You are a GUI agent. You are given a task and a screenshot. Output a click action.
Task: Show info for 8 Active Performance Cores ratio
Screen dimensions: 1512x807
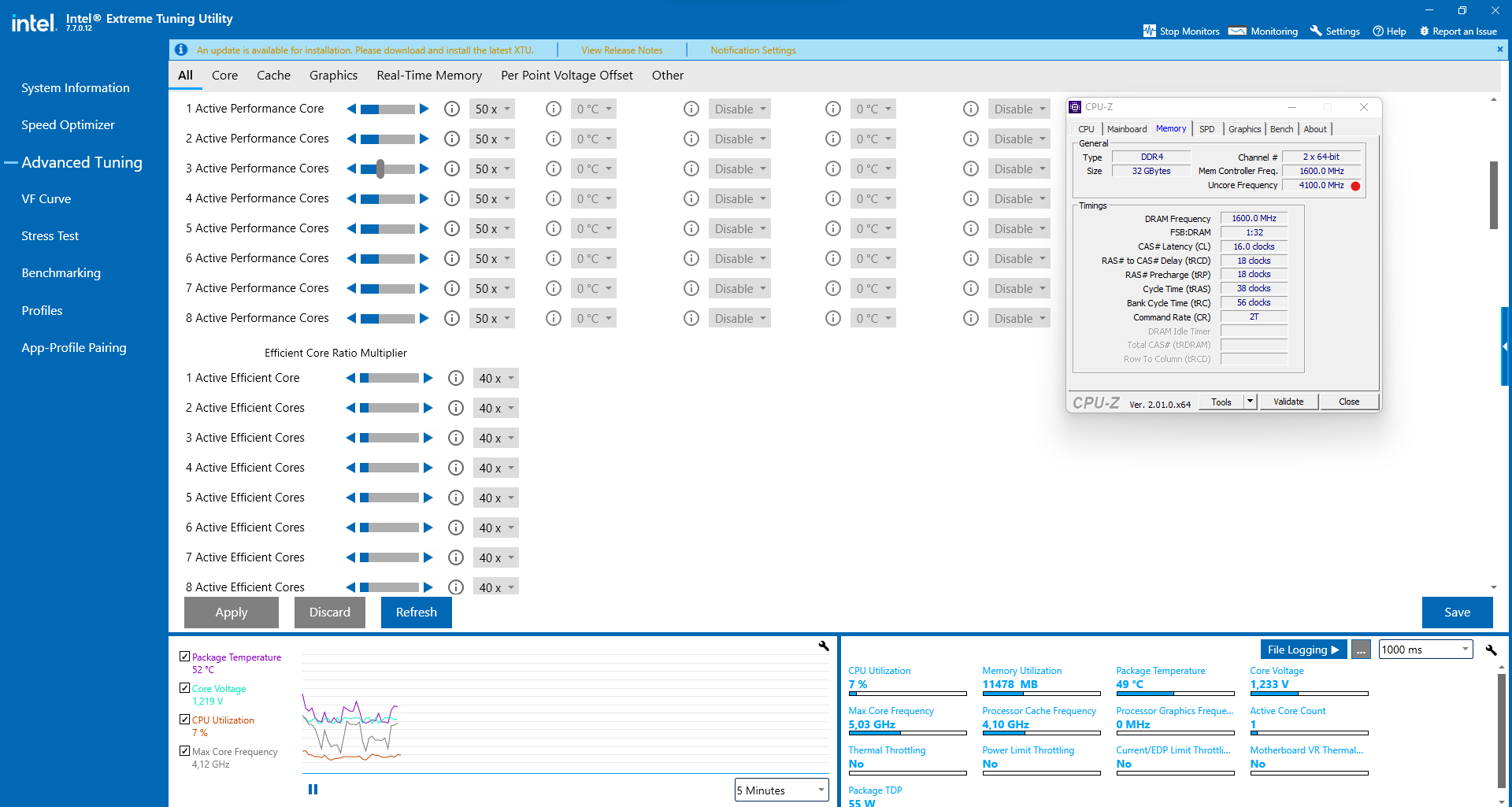452,318
